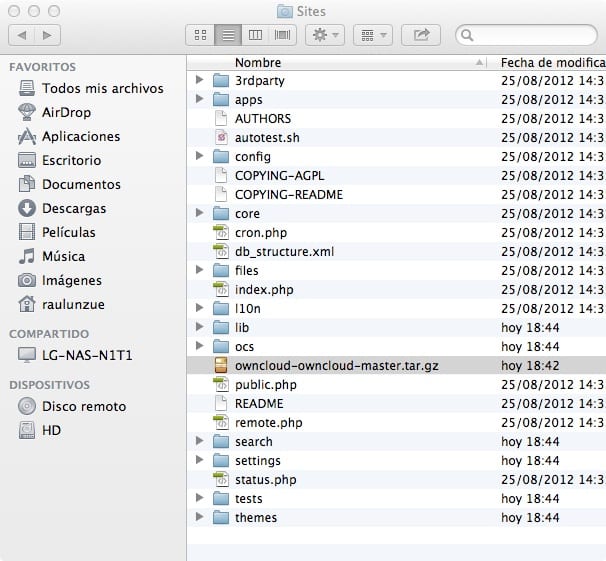Select owncloud-owncloud-master.tar.gz file

pyautogui.click(x=336, y=365)
